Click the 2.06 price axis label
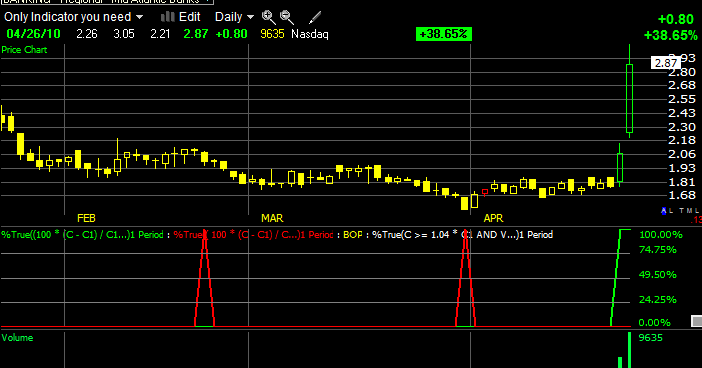Viewport: 702px width, 368px height. [x=682, y=154]
